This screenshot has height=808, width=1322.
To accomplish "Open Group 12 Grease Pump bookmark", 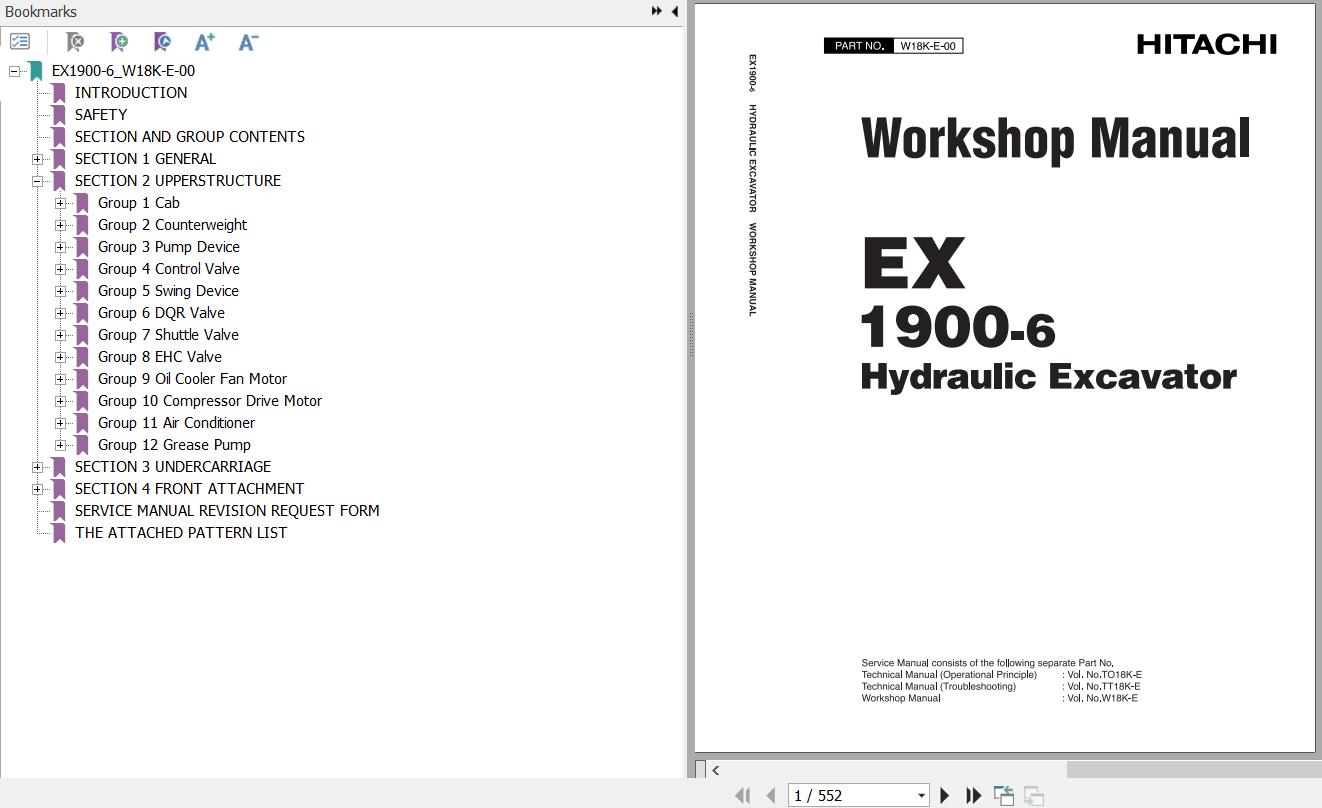I will [x=174, y=445].
